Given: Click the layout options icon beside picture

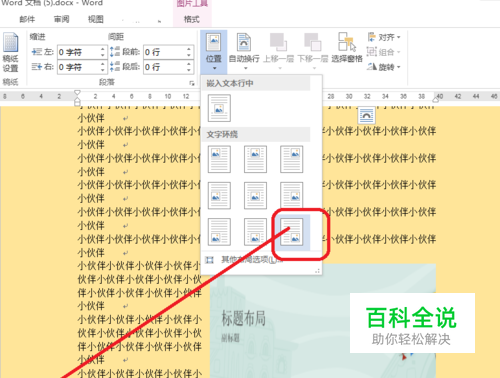Looking at the screenshot, I should tap(366, 115).
